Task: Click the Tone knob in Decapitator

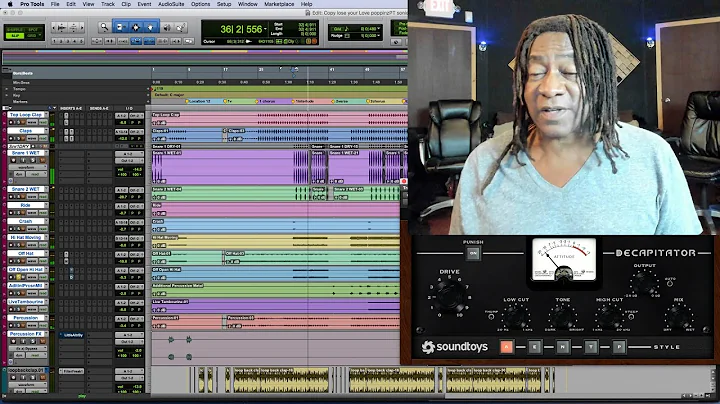Action: coord(562,317)
